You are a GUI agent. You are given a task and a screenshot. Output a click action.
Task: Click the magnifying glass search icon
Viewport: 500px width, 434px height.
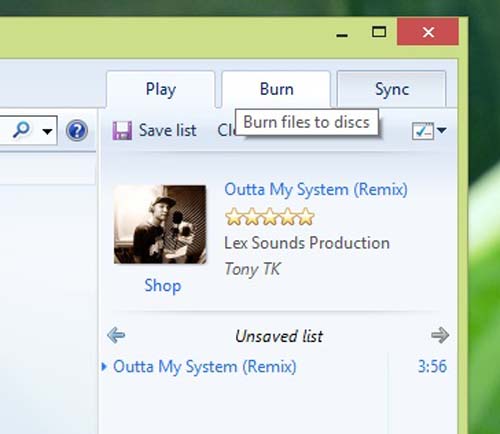tap(21, 130)
